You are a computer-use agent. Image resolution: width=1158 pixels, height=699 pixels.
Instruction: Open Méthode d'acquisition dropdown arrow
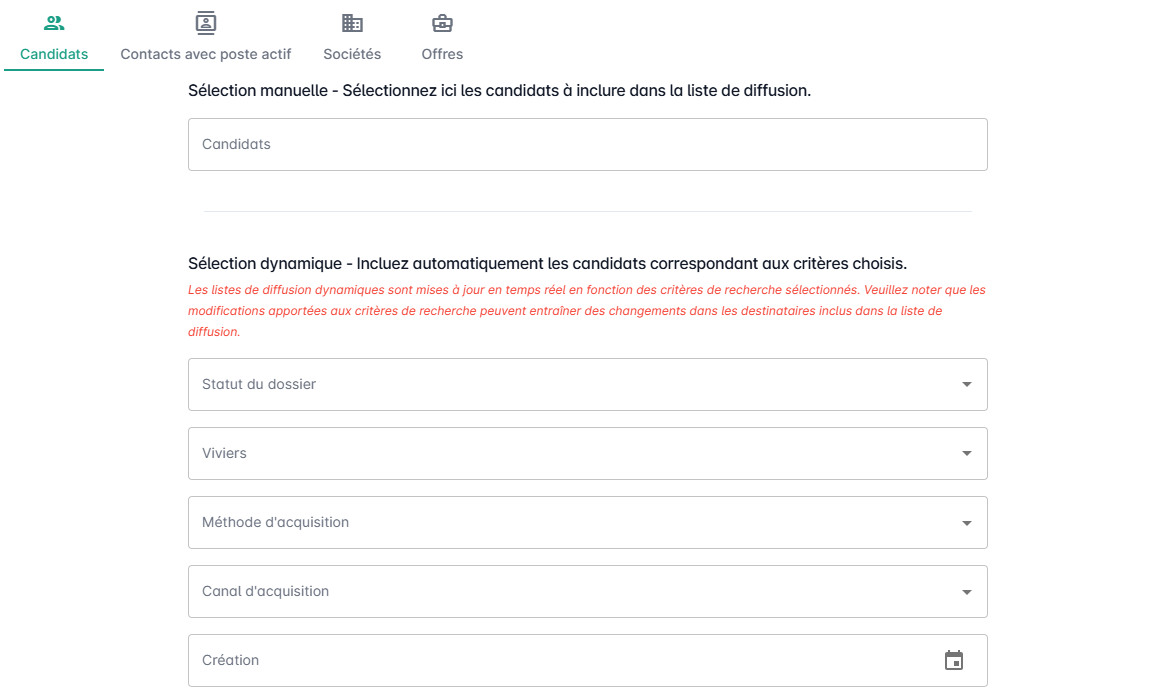(x=966, y=523)
